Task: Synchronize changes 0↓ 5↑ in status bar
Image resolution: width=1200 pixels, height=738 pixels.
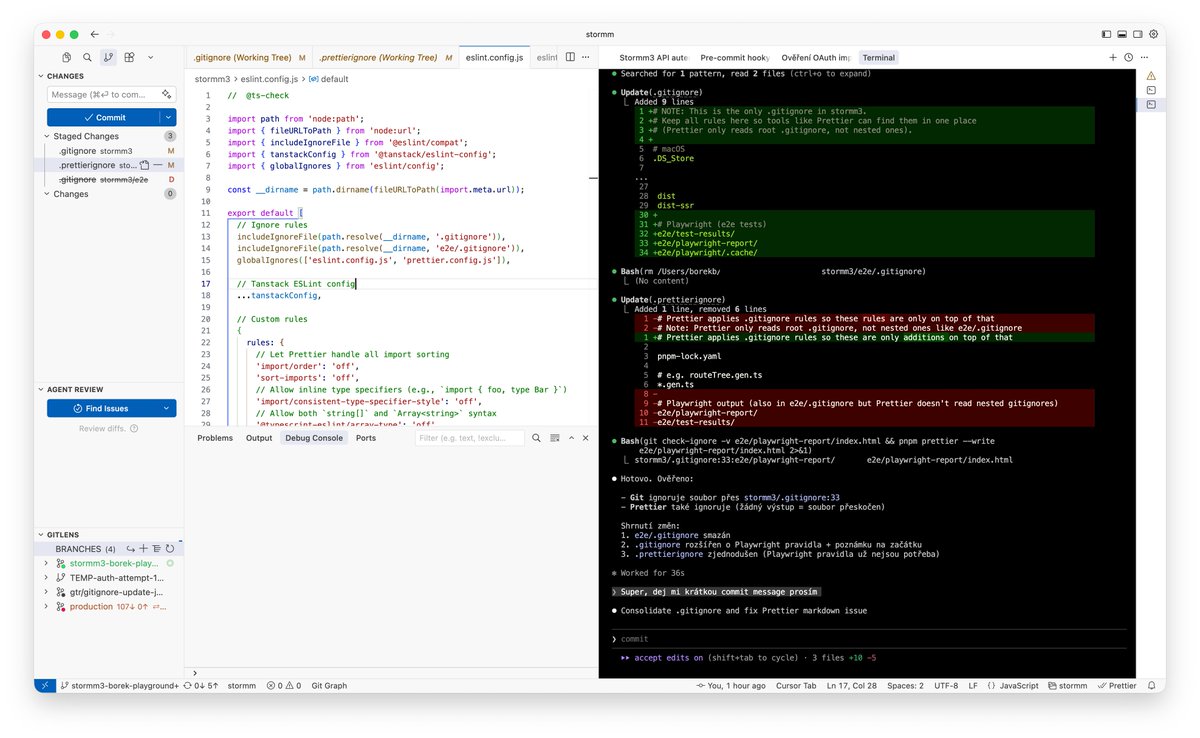Action: tap(203, 686)
